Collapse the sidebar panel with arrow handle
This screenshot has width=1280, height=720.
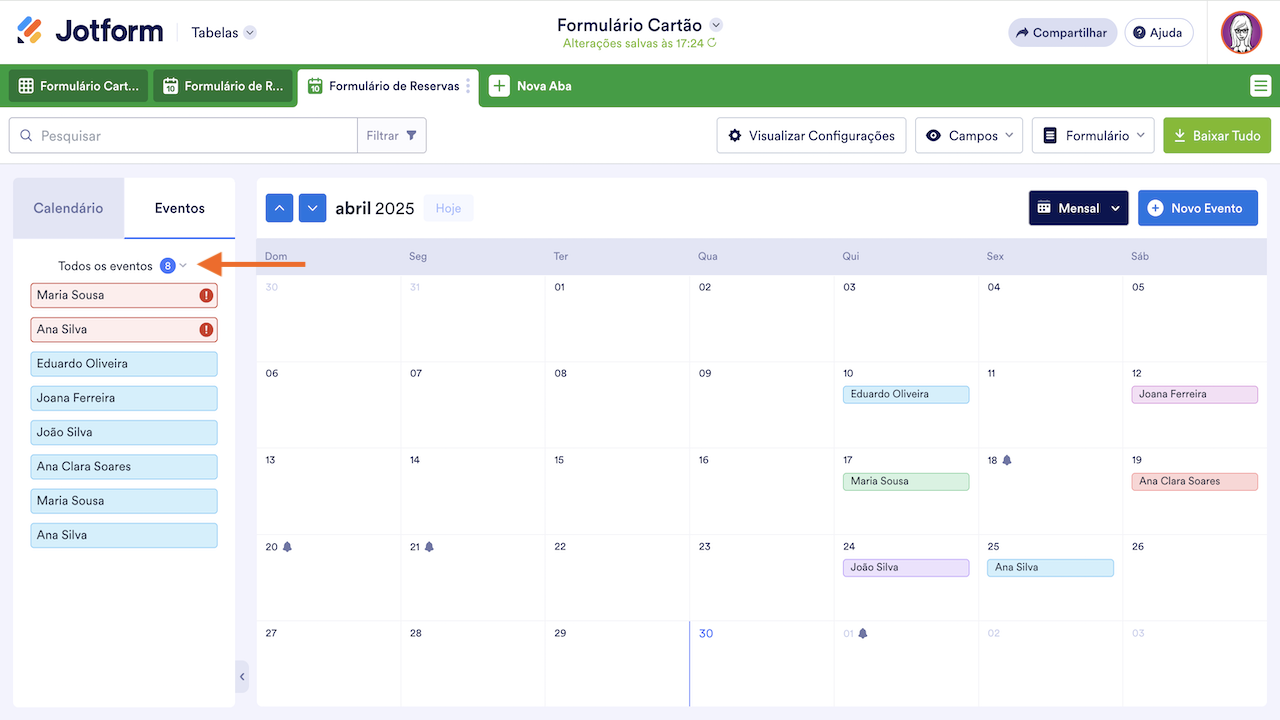pyautogui.click(x=242, y=677)
